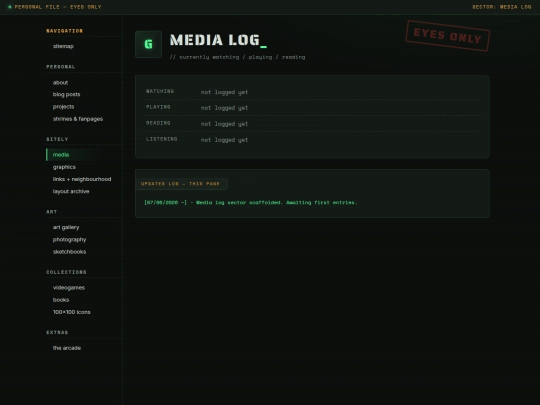
Task: Click the green status dot in top bar
Action: pyautogui.click(x=10, y=7)
